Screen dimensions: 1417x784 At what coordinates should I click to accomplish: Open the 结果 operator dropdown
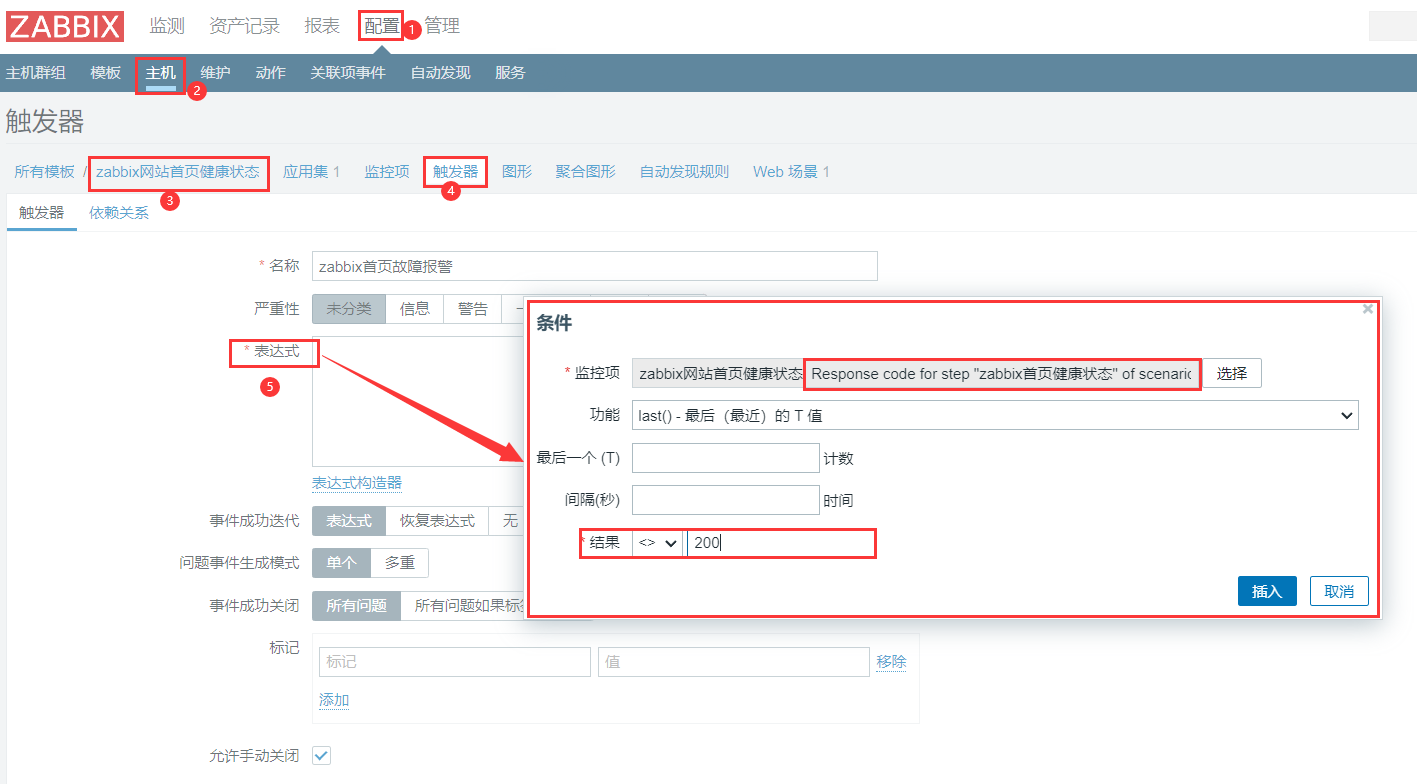pyautogui.click(x=658, y=542)
